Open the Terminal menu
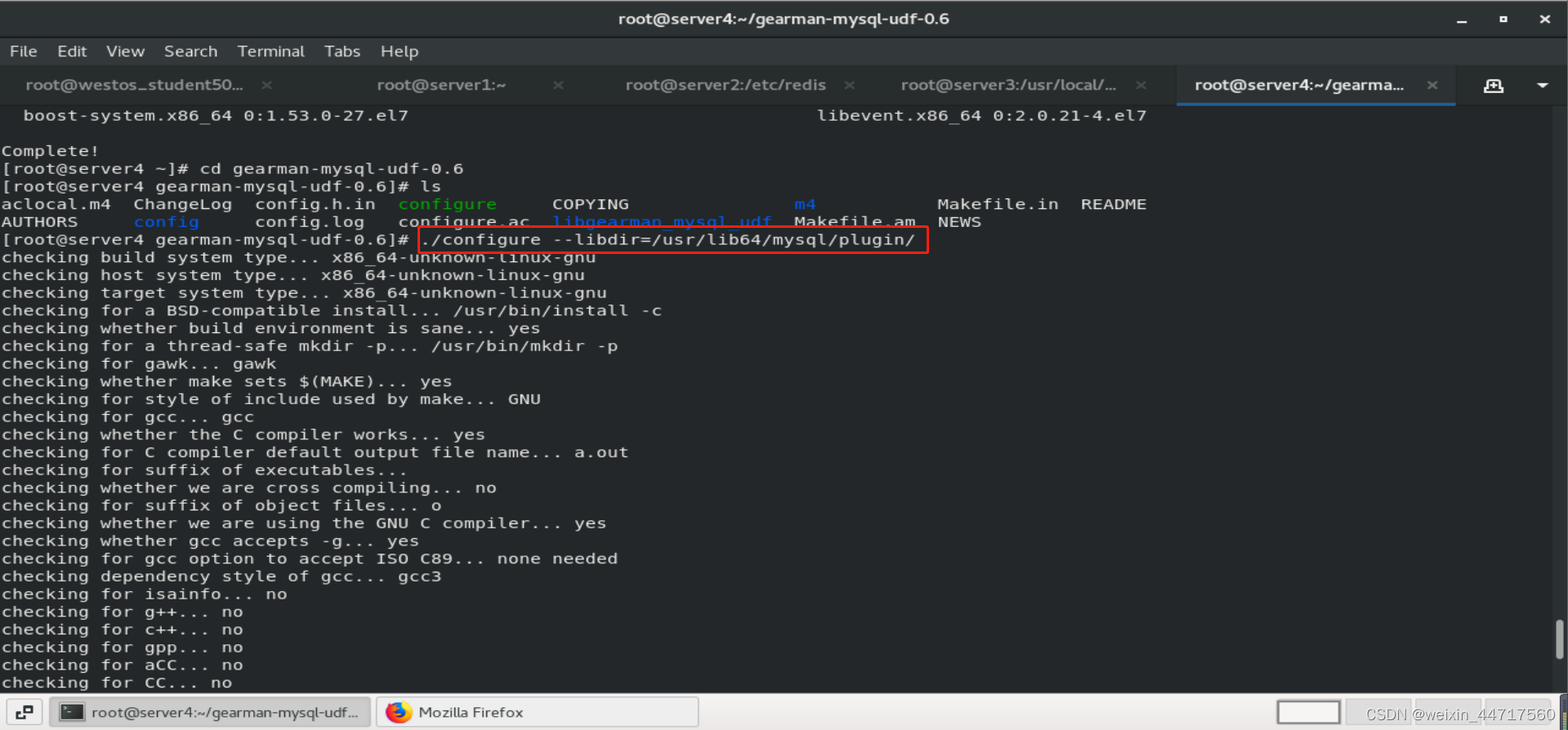 click(270, 51)
